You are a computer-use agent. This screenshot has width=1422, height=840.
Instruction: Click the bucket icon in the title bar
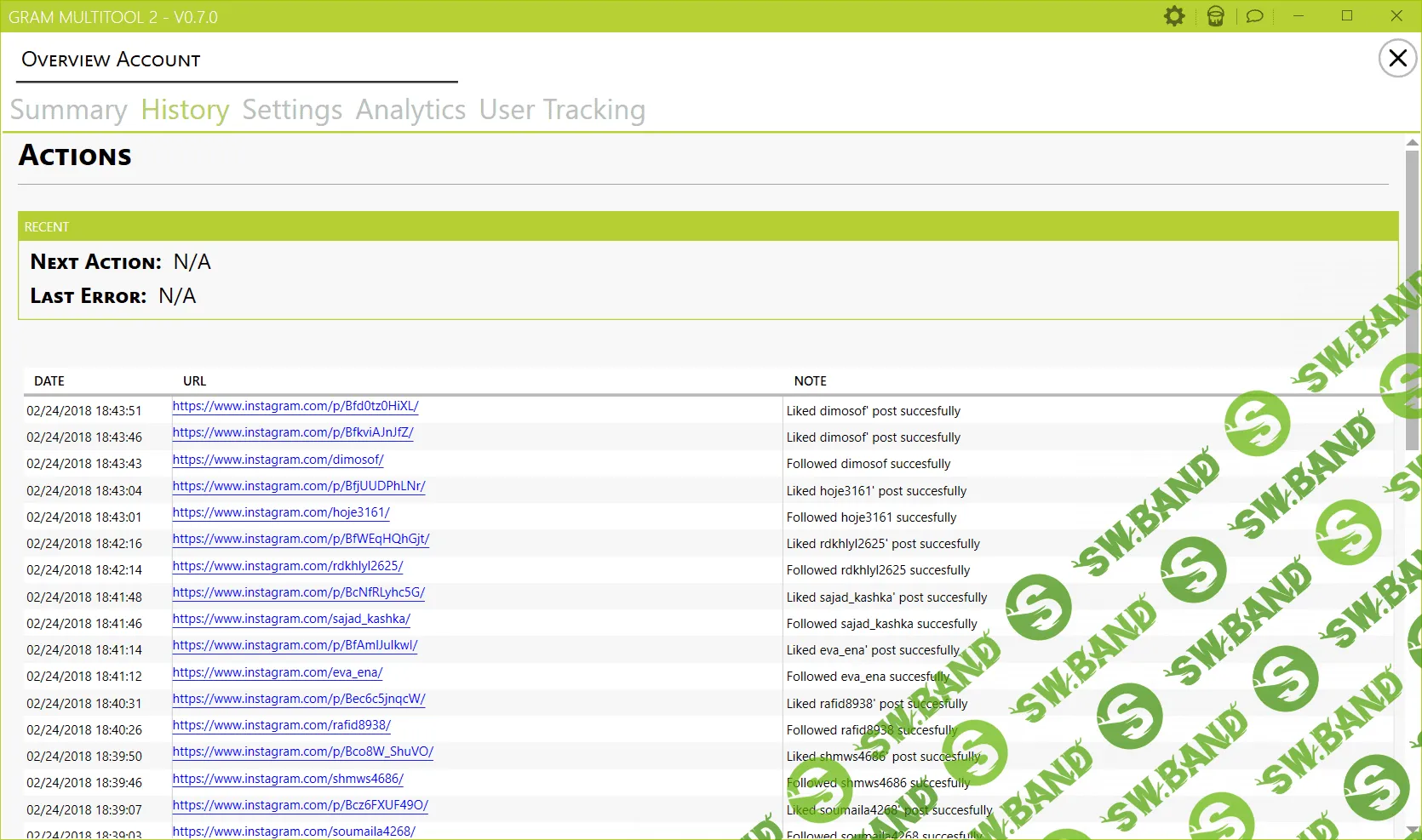(1215, 15)
